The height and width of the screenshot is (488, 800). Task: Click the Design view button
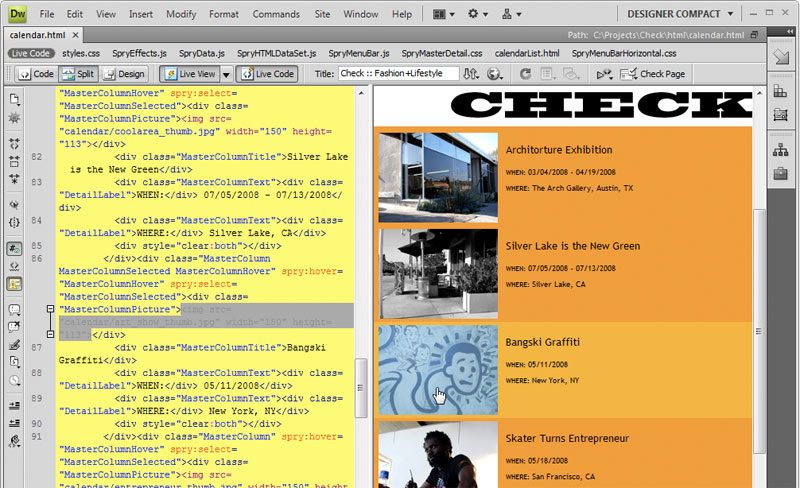click(124, 74)
